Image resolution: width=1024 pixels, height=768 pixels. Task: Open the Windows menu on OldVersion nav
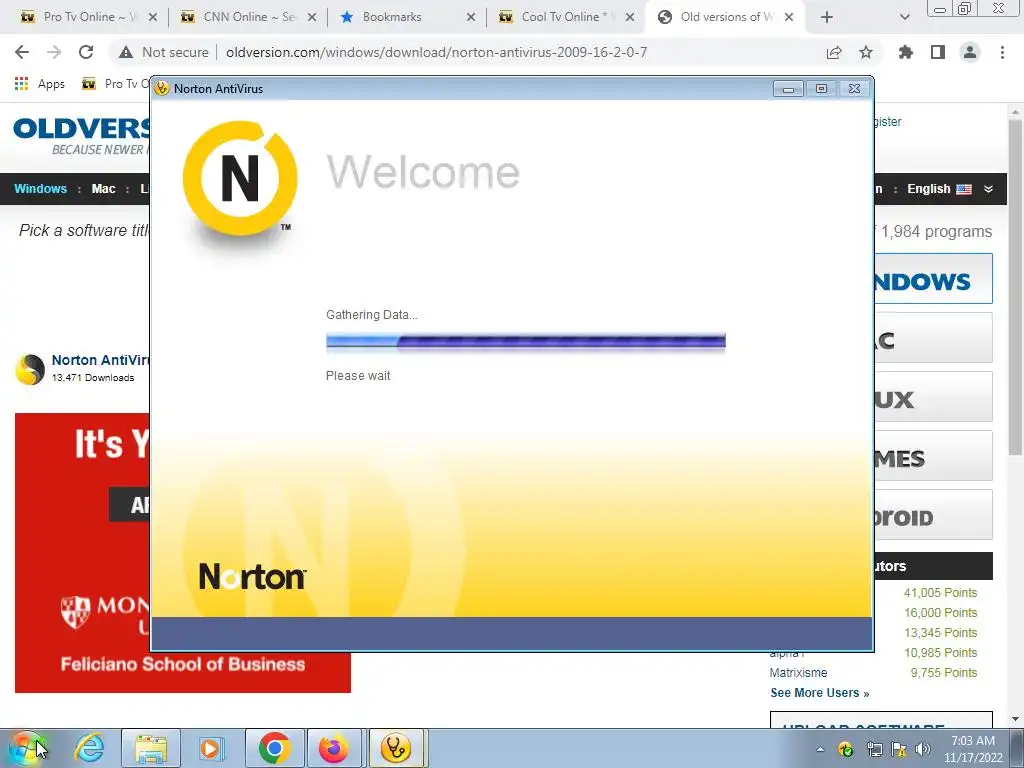40,189
